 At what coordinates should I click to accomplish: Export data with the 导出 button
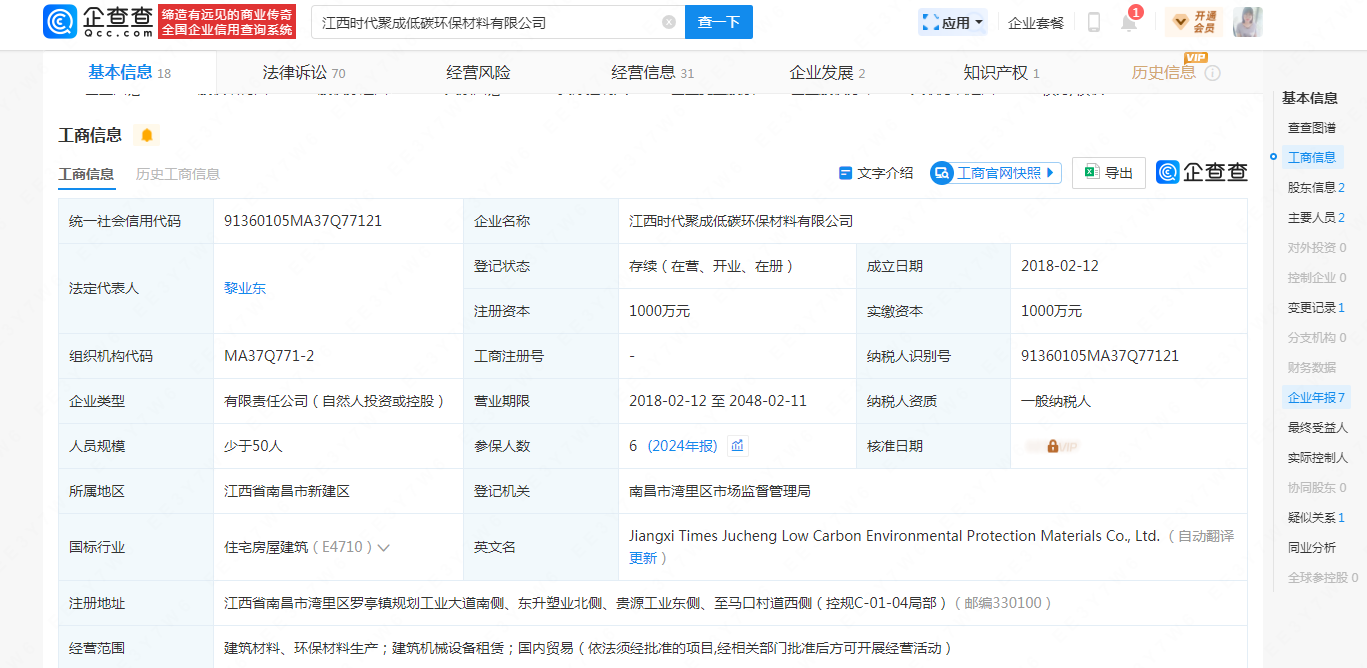click(x=1108, y=173)
